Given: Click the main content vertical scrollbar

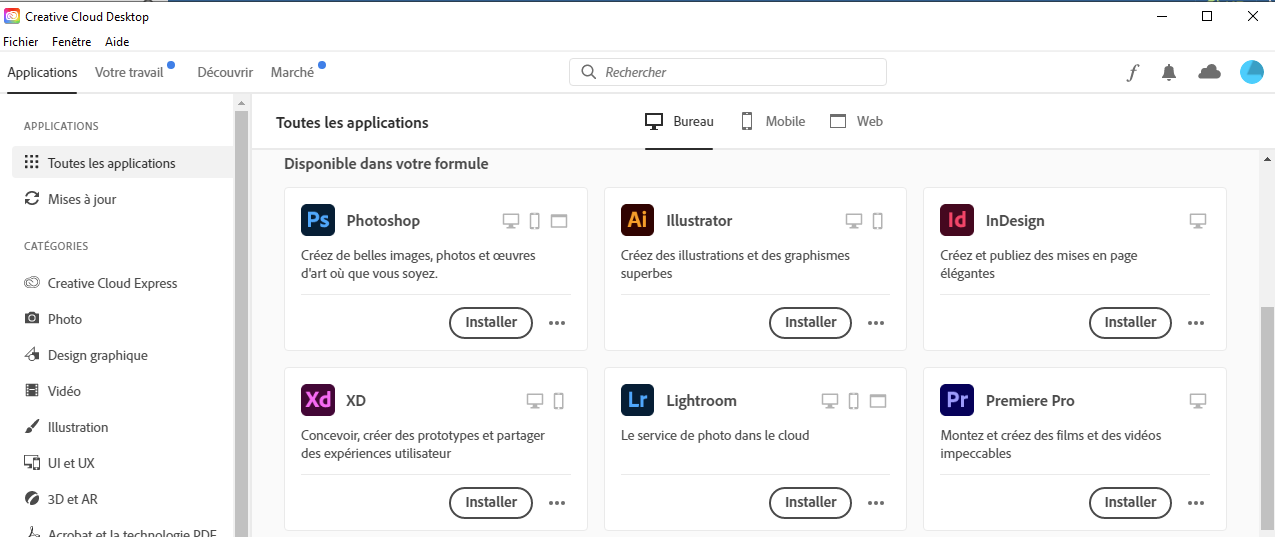Looking at the screenshot, I should coord(1267,420).
